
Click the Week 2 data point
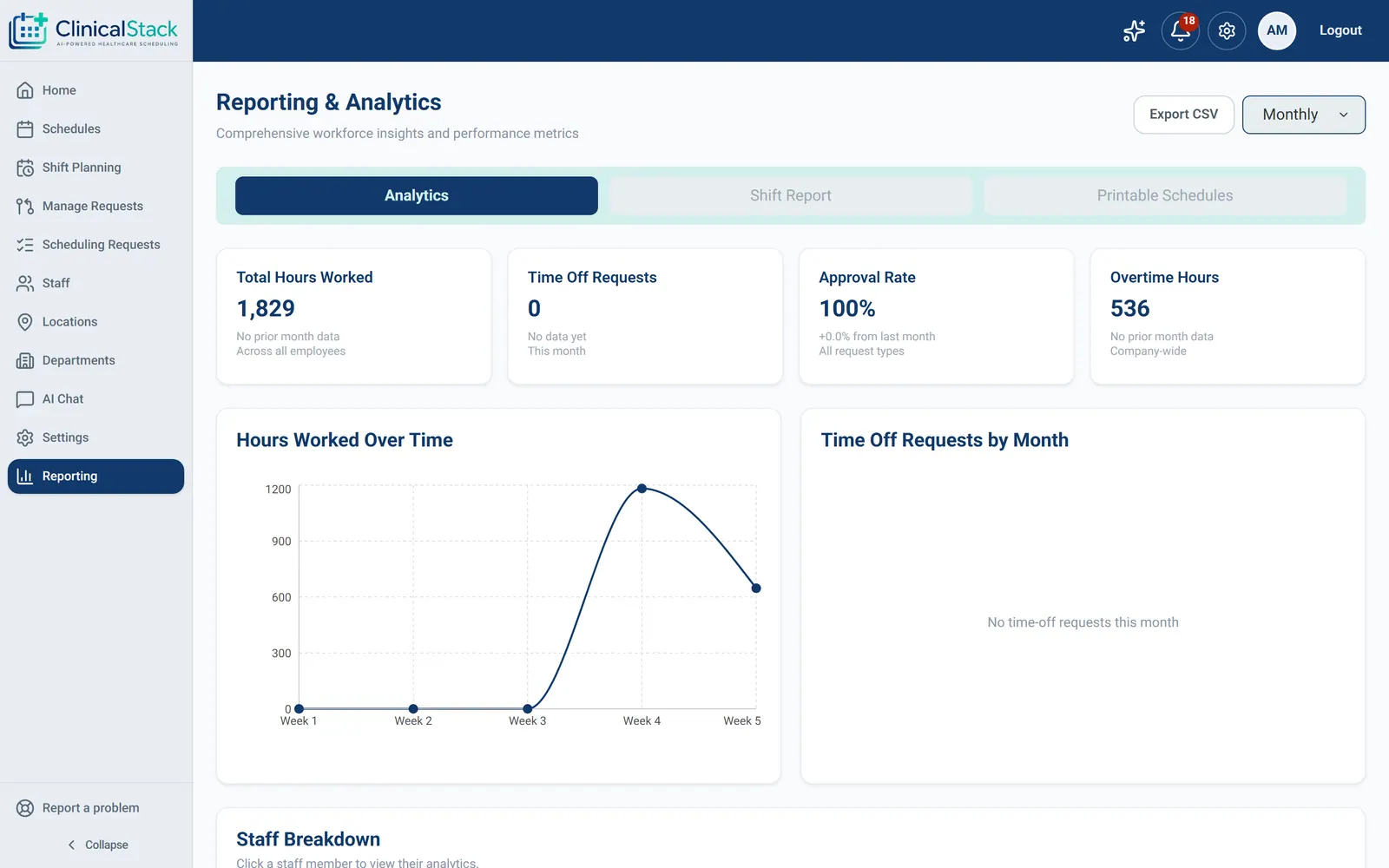pyautogui.click(x=413, y=709)
